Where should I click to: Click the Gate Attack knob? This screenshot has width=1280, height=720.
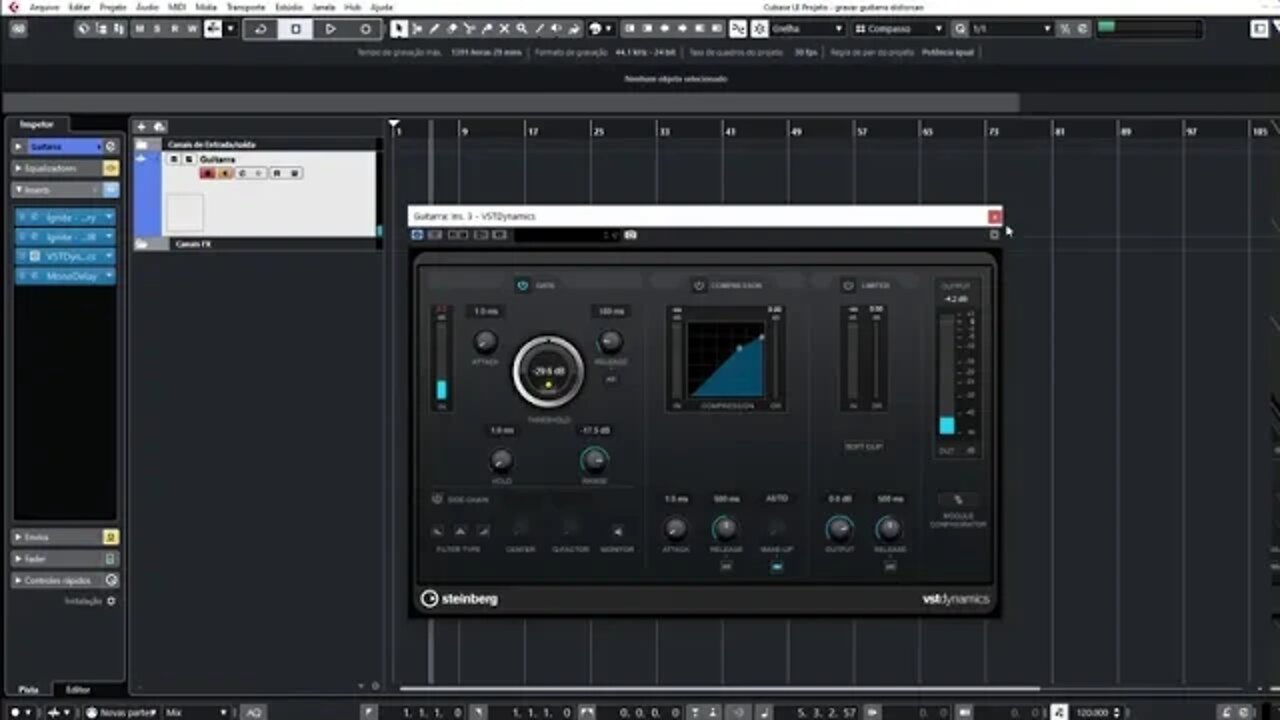(x=485, y=341)
